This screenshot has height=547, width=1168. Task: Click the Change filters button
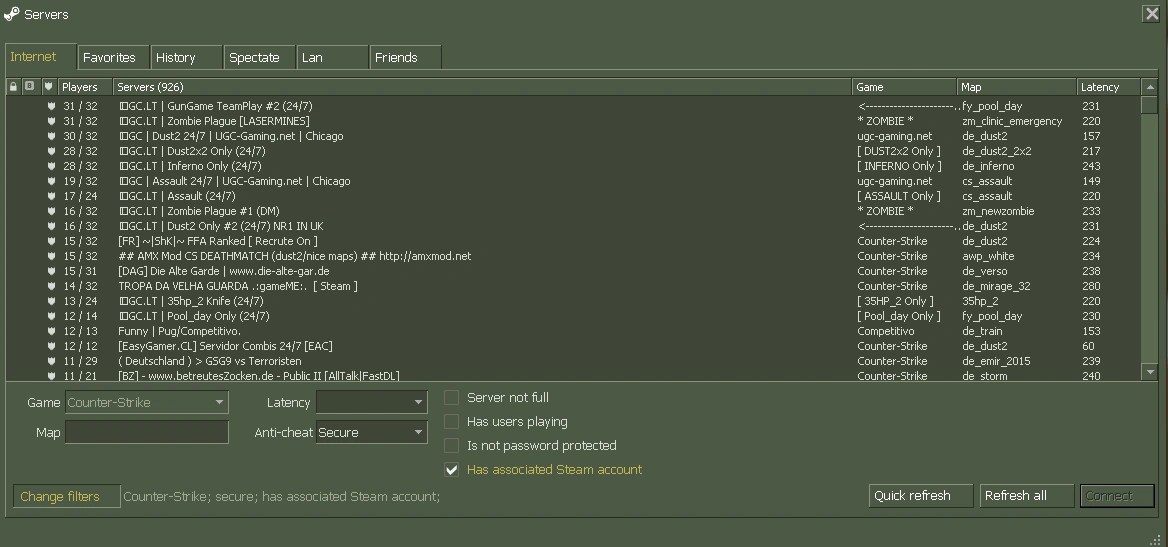[x=67, y=496]
